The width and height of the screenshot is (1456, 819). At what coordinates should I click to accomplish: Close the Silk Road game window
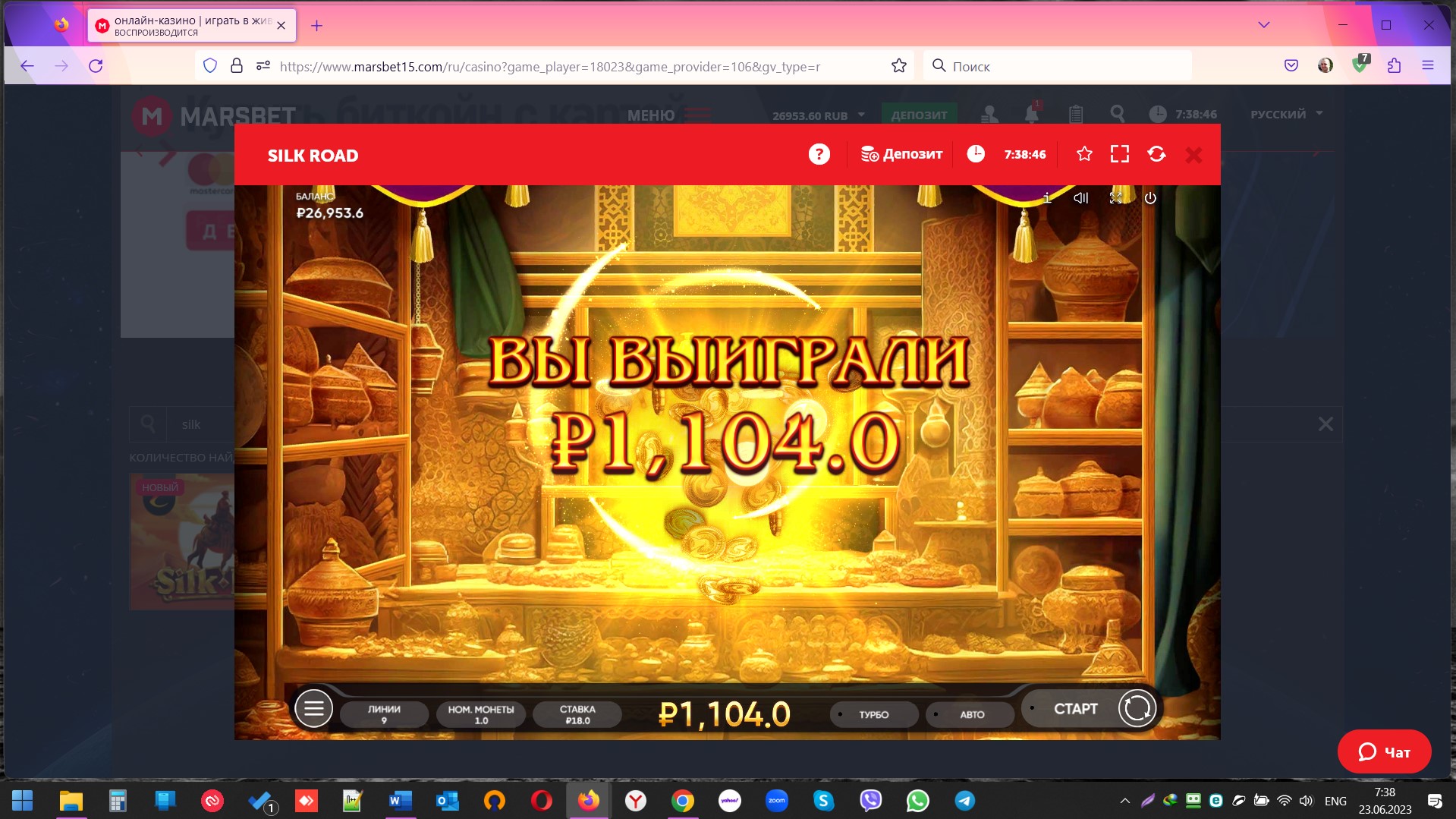pyautogui.click(x=1193, y=155)
